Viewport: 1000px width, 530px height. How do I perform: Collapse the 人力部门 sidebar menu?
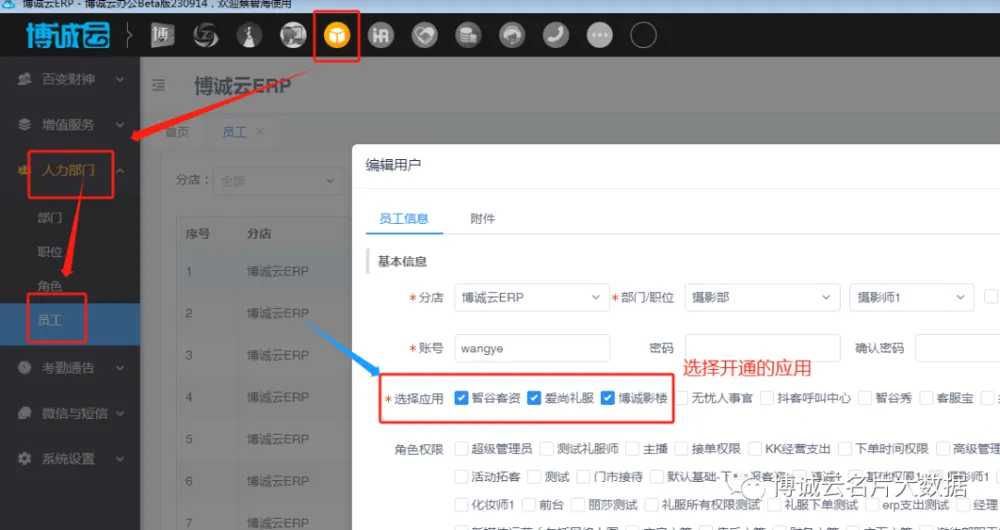click(x=70, y=171)
